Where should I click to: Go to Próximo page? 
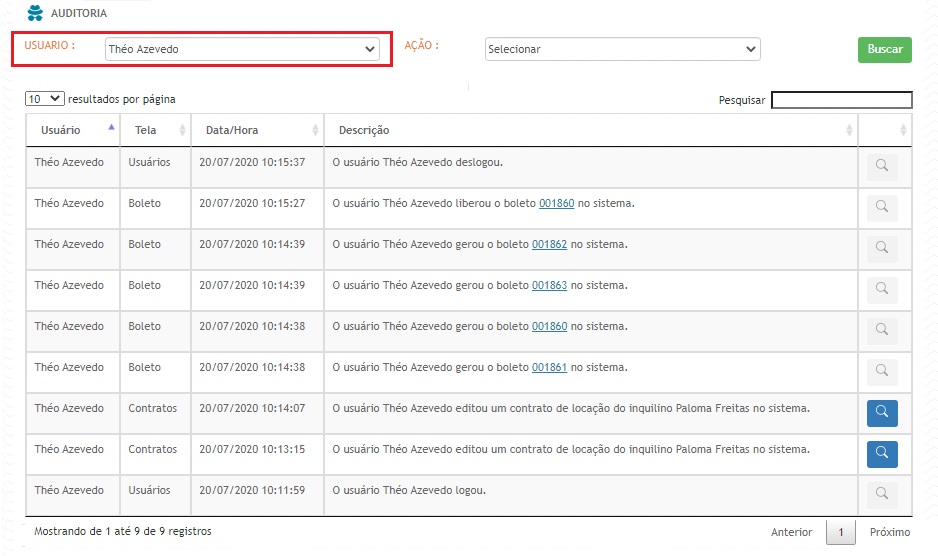(x=889, y=533)
